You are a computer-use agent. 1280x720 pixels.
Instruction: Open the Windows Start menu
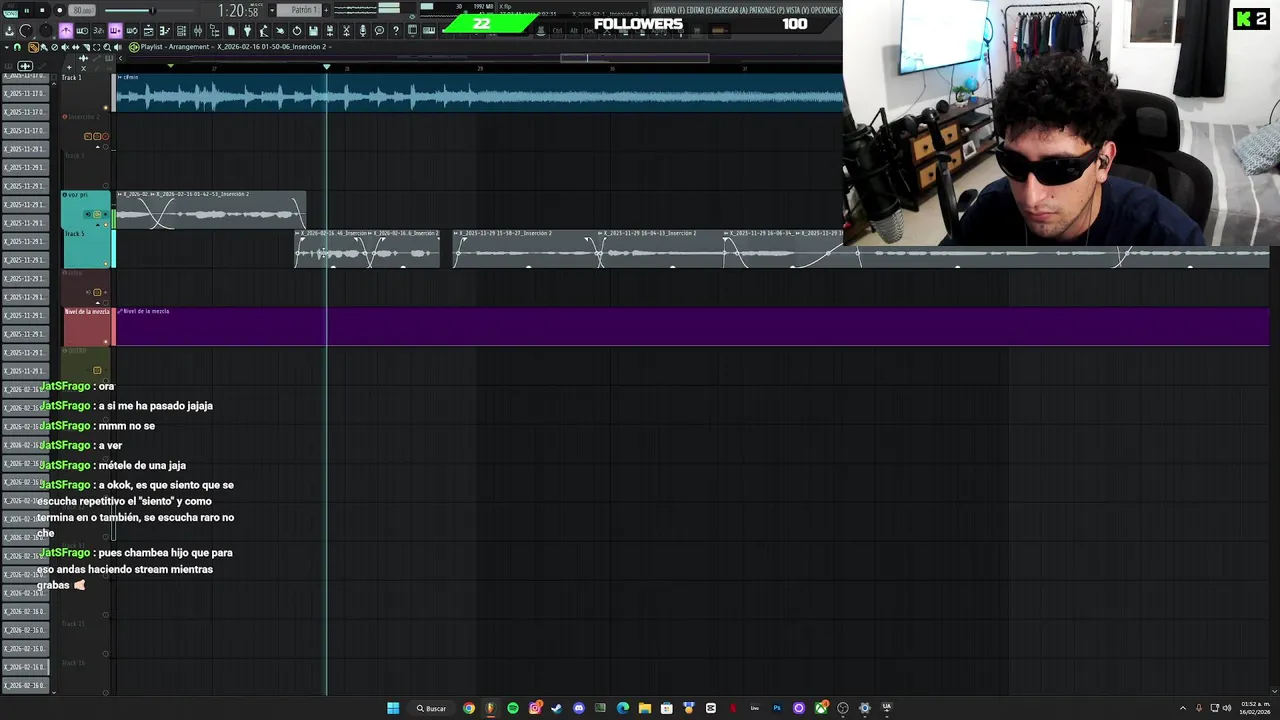pos(393,708)
